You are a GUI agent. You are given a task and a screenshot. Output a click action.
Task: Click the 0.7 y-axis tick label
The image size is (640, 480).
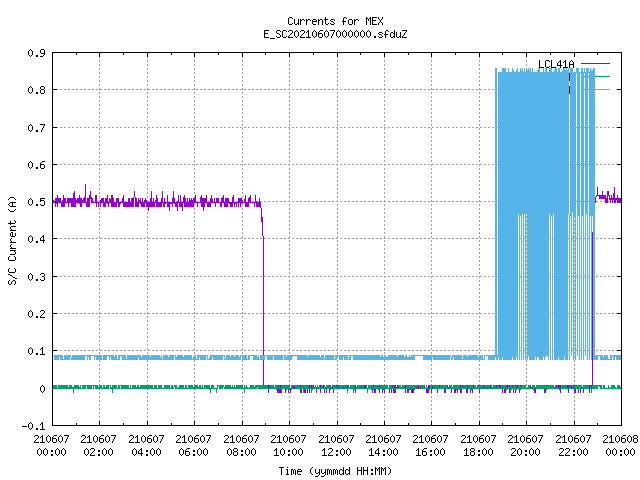(36, 128)
